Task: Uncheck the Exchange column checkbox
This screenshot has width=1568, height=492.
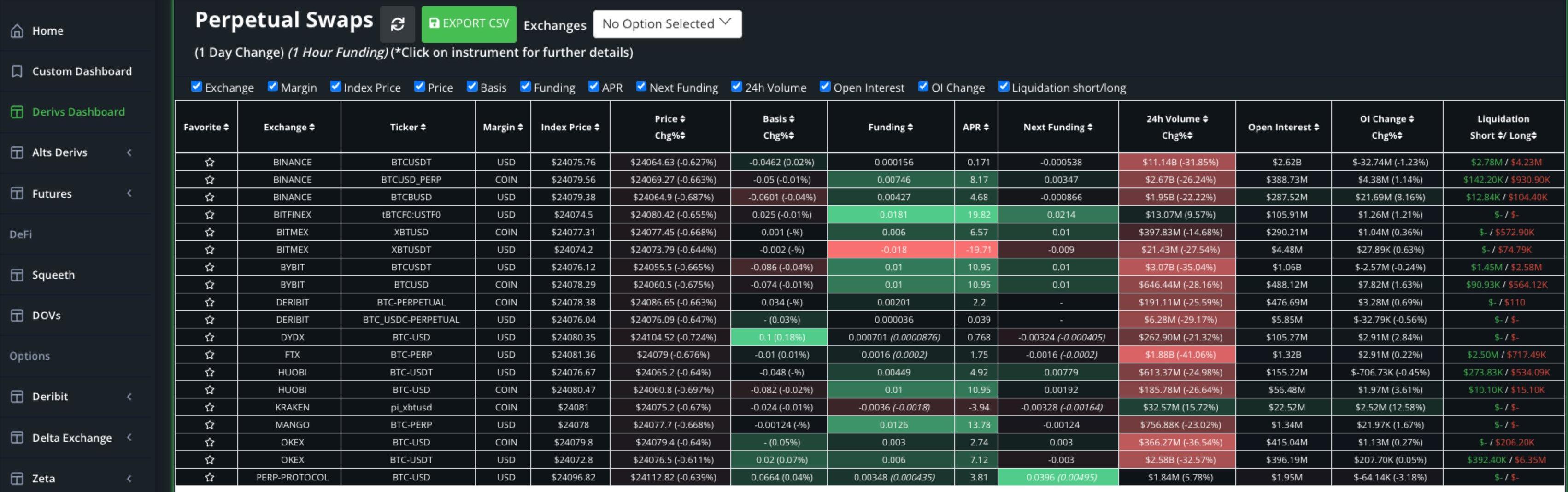Action: [197, 87]
